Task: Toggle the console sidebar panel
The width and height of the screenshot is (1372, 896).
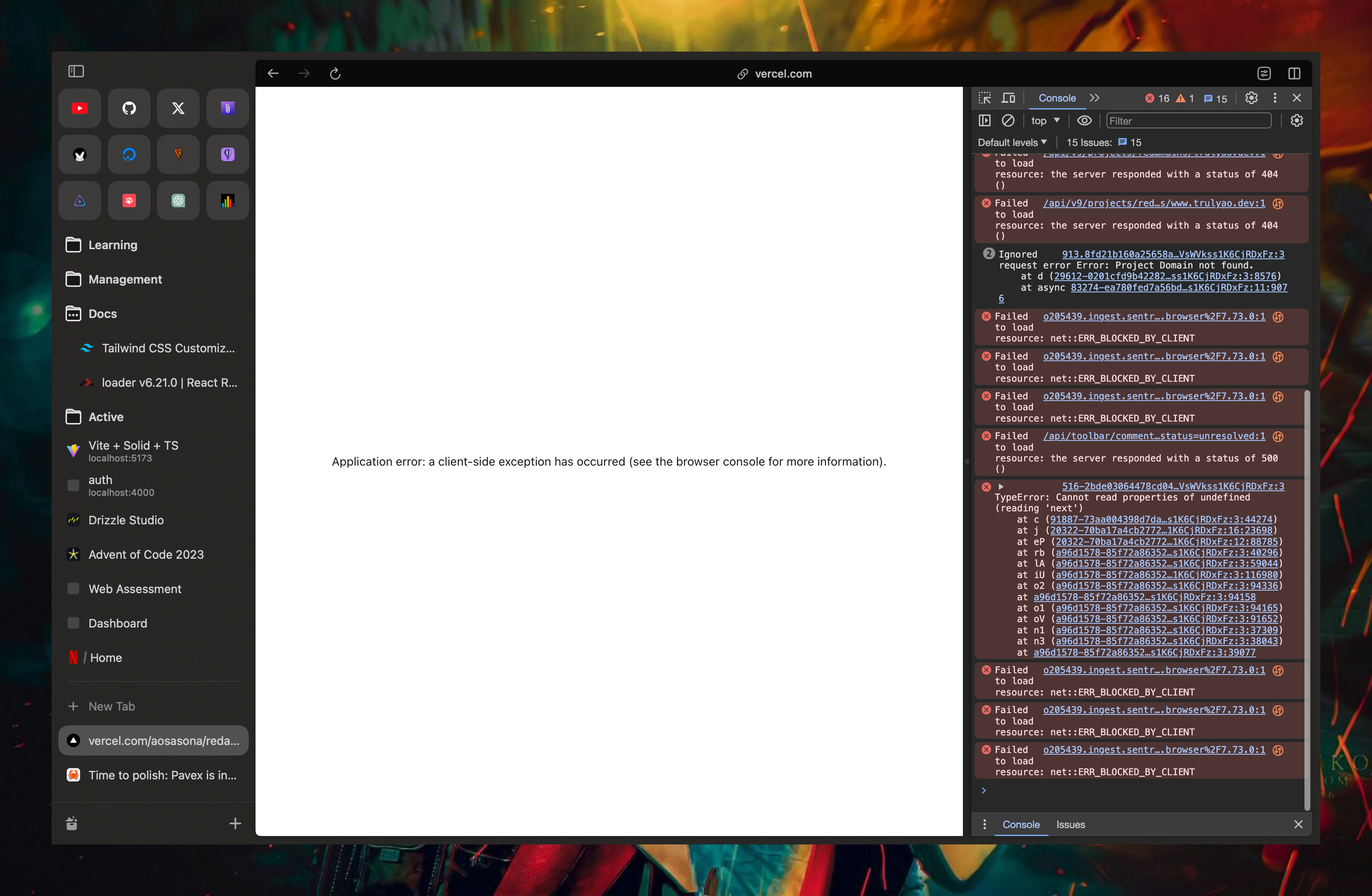Action: click(x=985, y=121)
